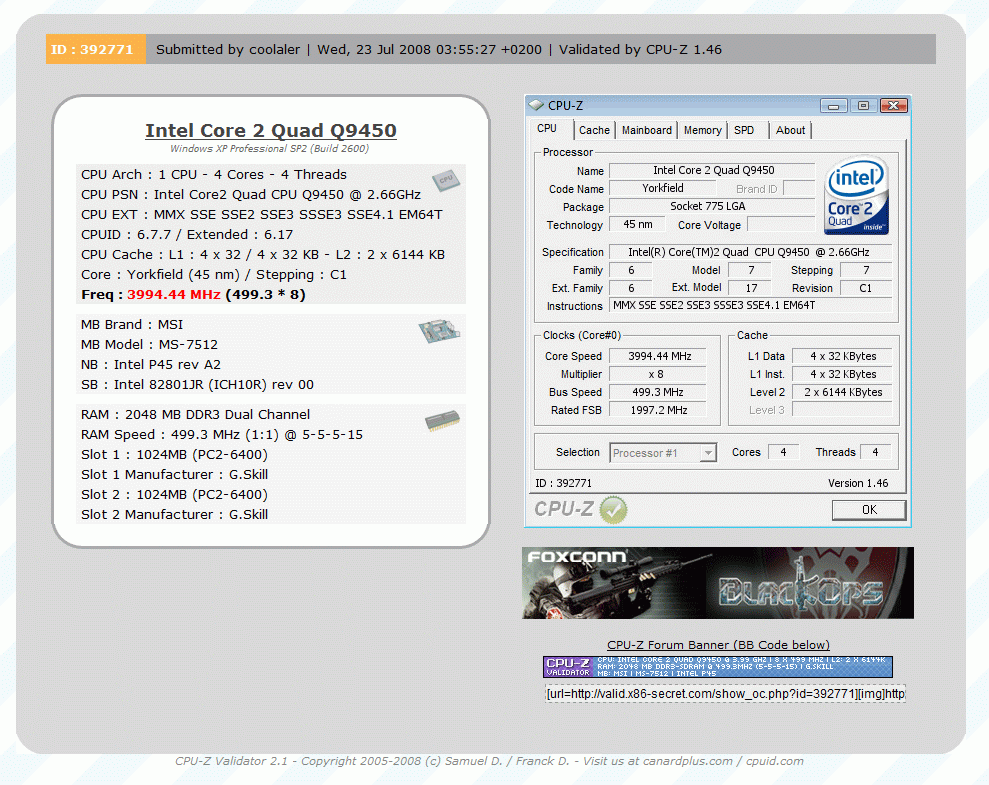Open the Memory tab
This screenshot has height=785, width=989.
point(702,130)
